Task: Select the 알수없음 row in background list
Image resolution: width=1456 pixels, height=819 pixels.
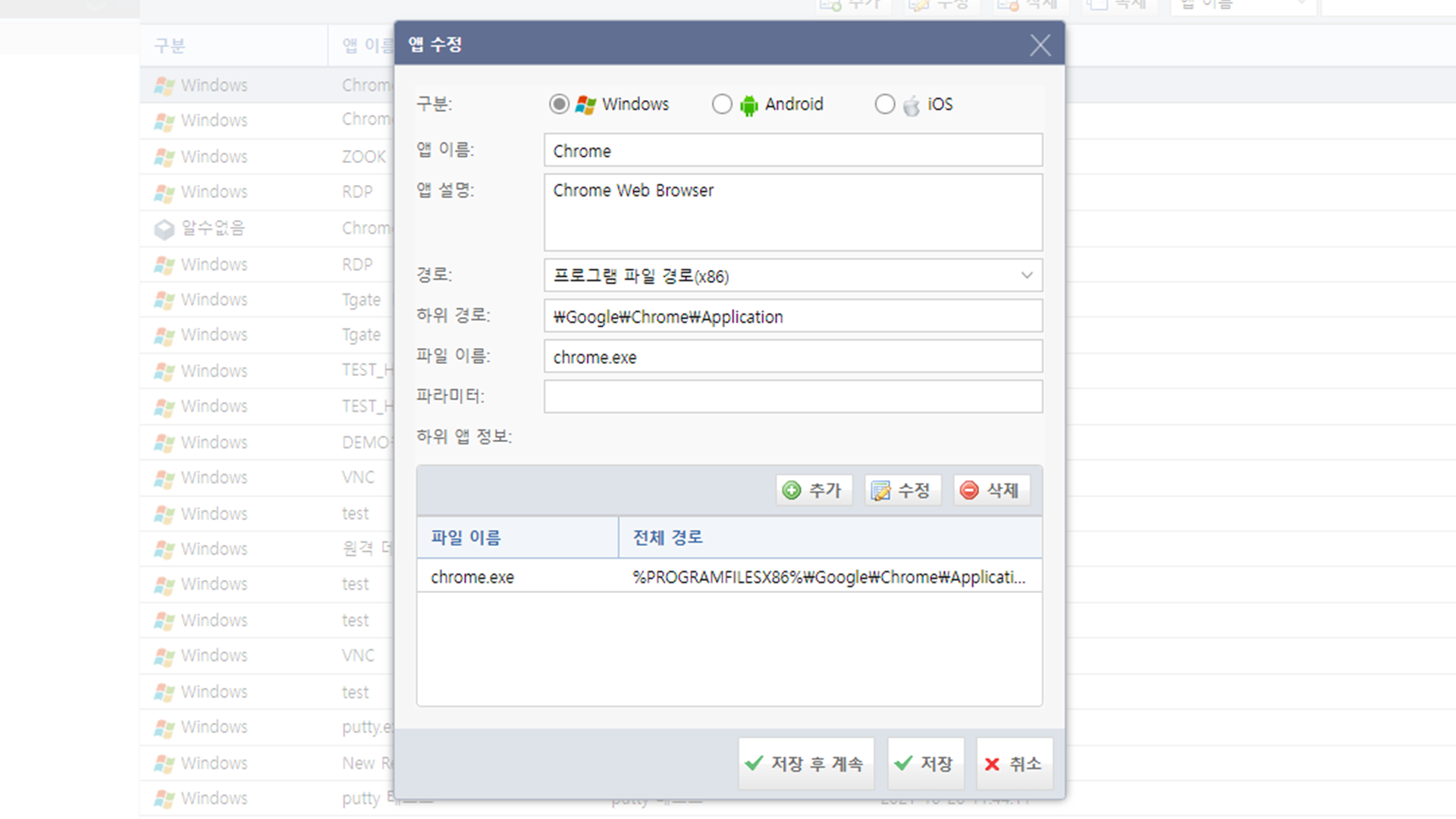Action: (x=267, y=228)
